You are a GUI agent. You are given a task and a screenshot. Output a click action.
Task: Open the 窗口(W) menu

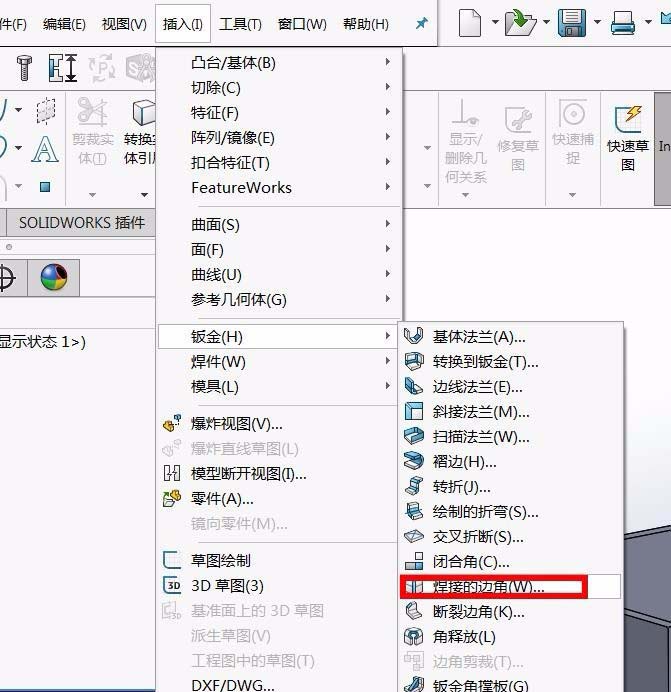pyautogui.click(x=302, y=24)
